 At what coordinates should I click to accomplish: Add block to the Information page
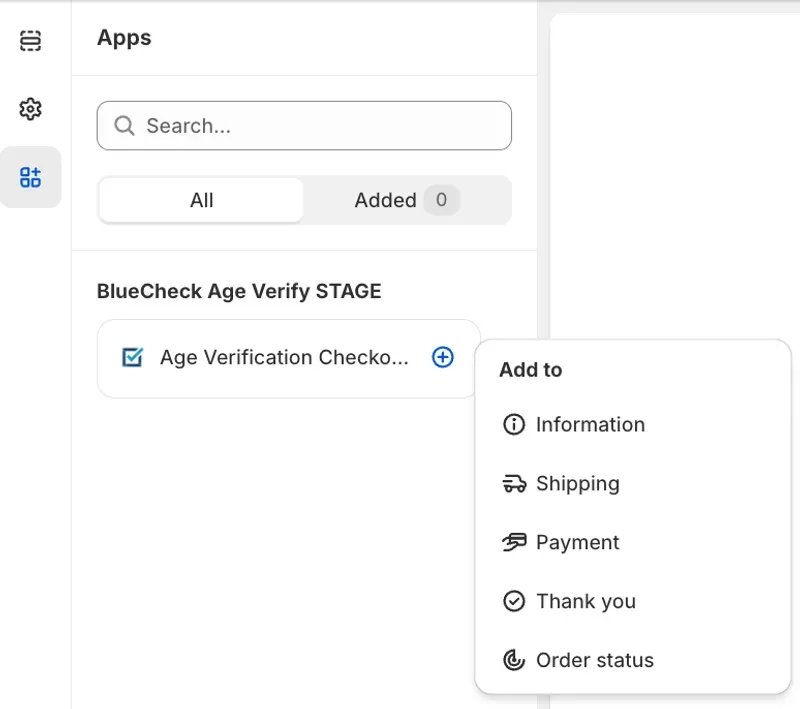633,424
